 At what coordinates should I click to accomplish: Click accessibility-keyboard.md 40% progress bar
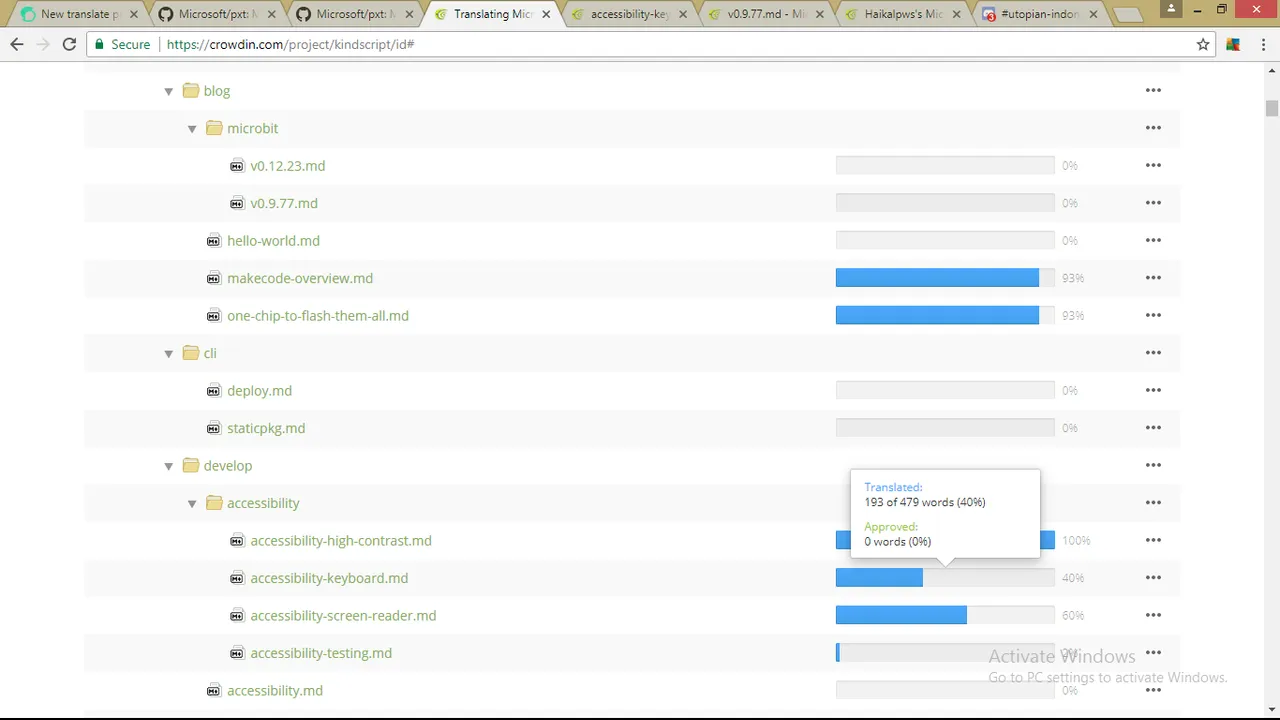(x=945, y=578)
